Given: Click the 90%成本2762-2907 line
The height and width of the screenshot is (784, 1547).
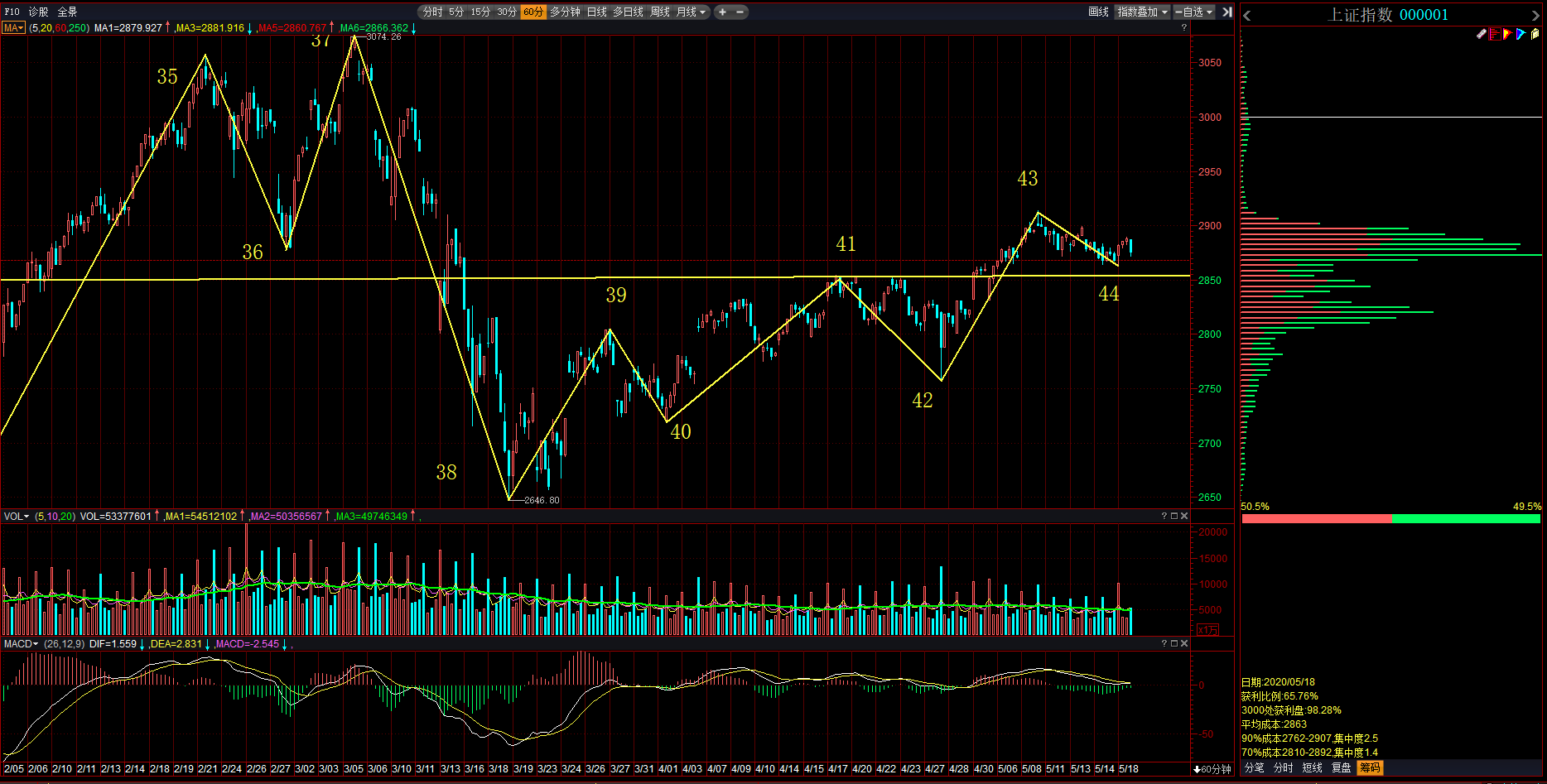Looking at the screenshot, I should pyautogui.click(x=1309, y=738).
